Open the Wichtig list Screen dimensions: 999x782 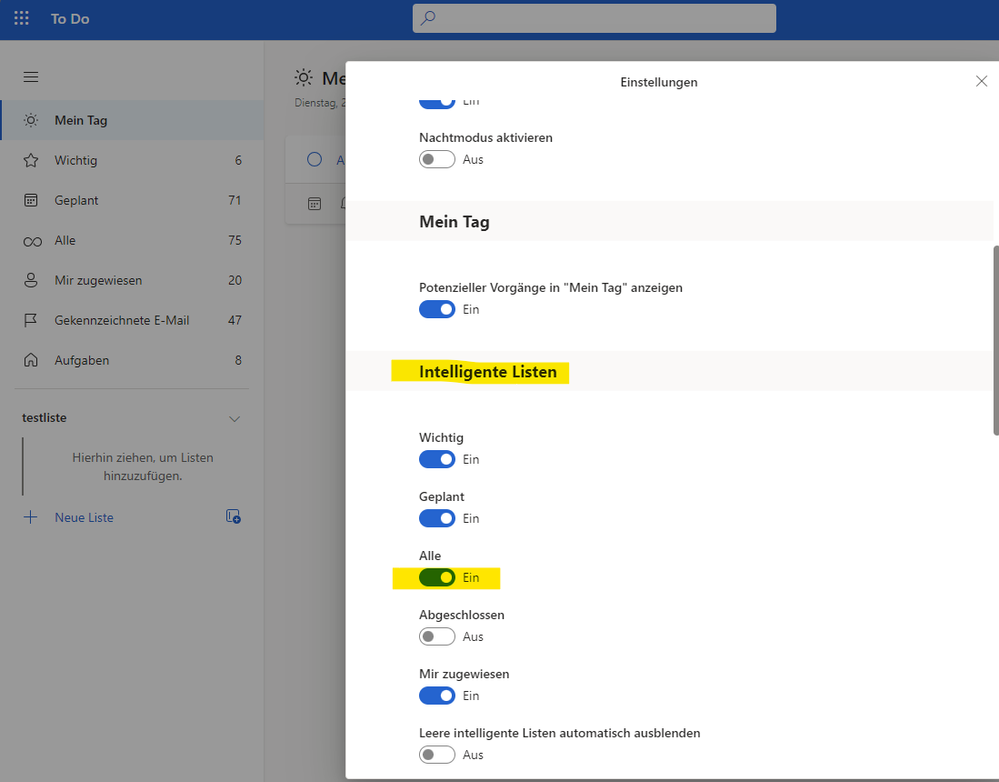133,161
